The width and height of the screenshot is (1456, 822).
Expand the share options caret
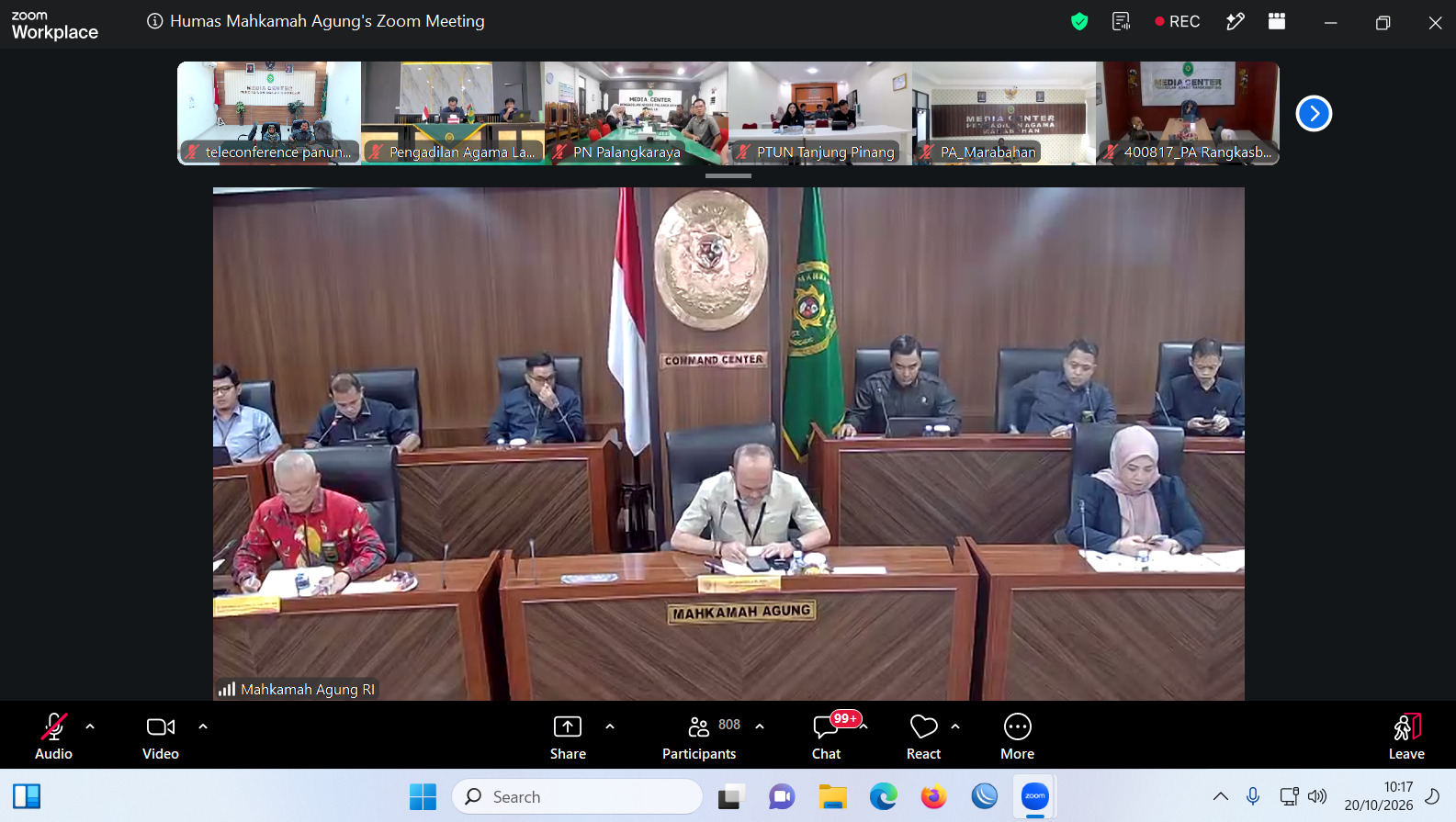[x=610, y=726]
